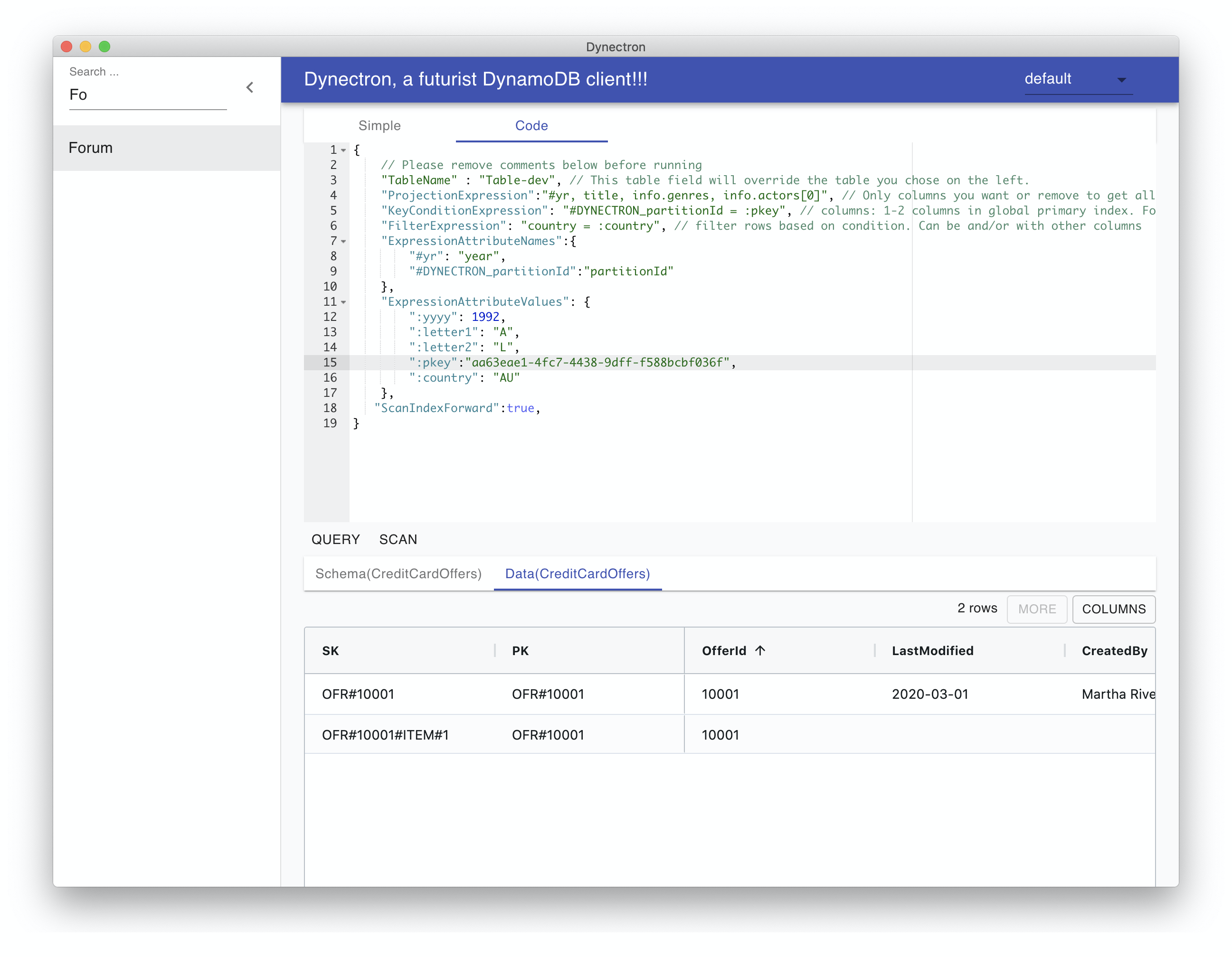
Task: Switch to the Simple tab
Action: (x=379, y=126)
